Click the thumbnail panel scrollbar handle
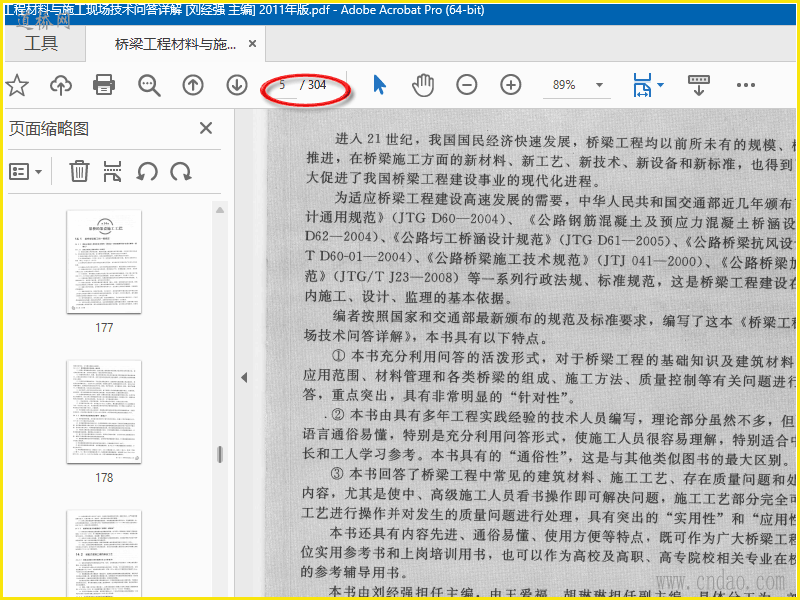 [220, 454]
